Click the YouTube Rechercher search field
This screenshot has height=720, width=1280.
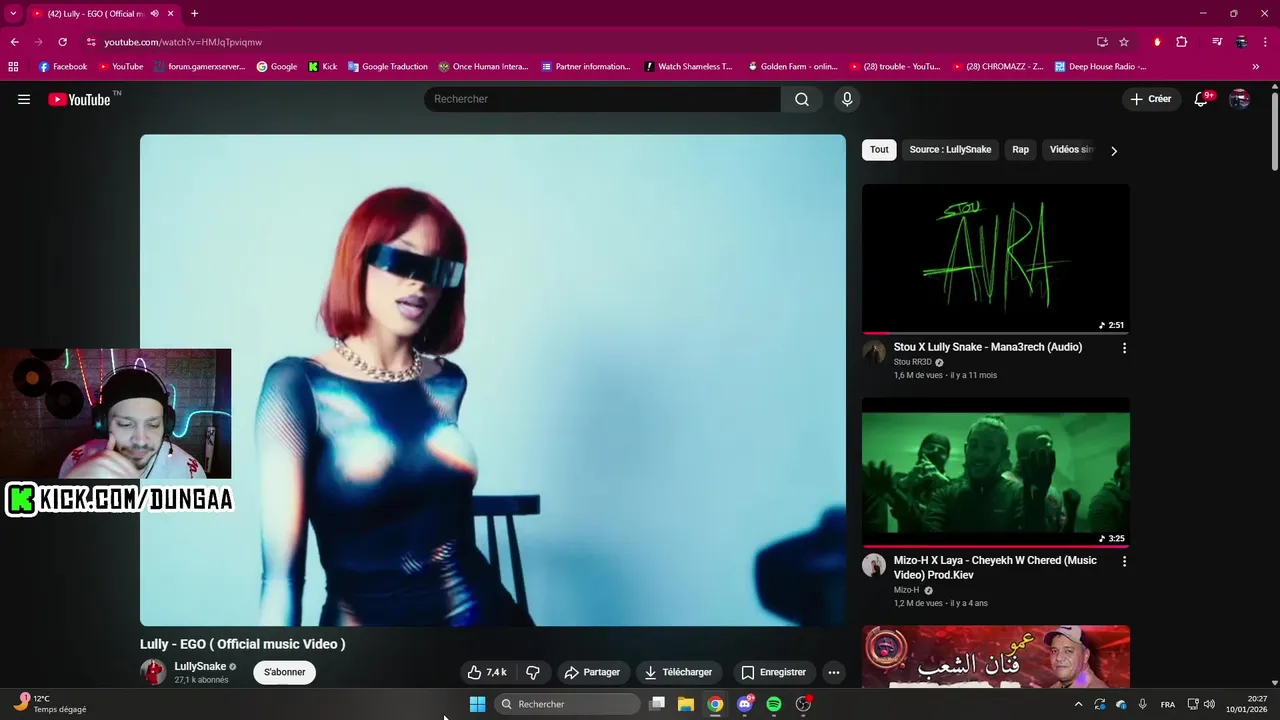click(x=603, y=99)
